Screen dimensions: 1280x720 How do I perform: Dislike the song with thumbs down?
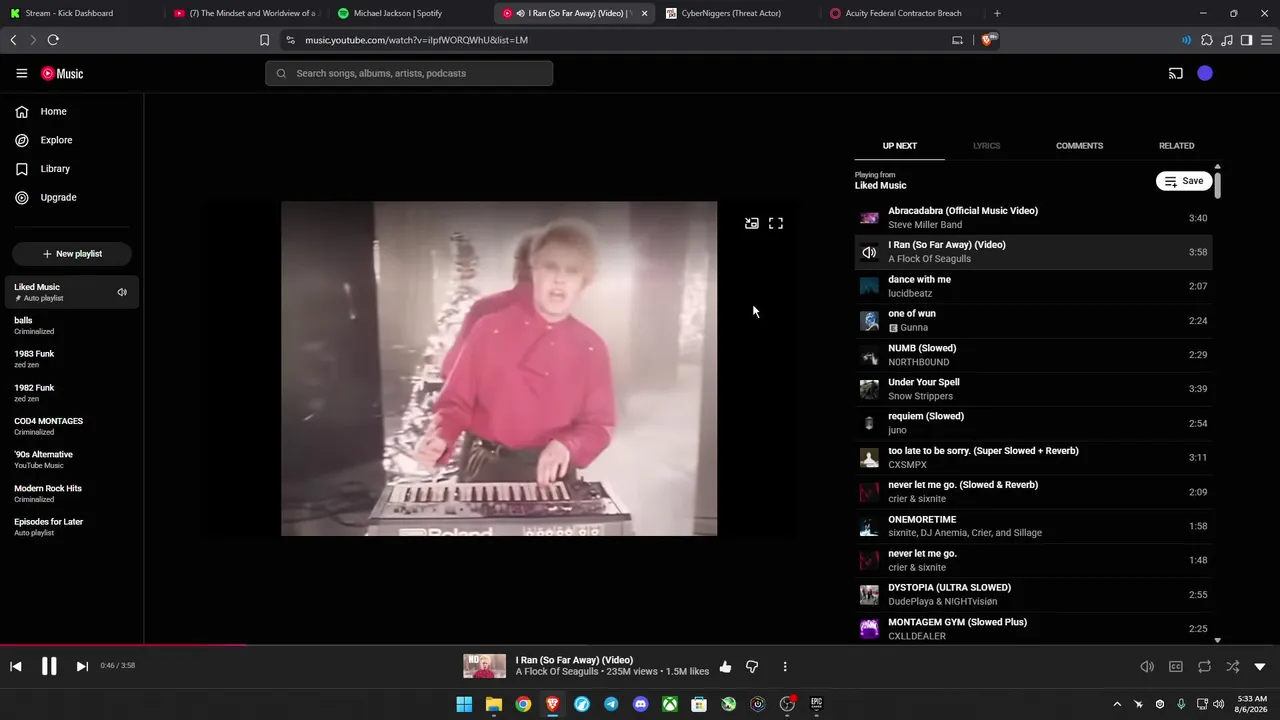752,667
